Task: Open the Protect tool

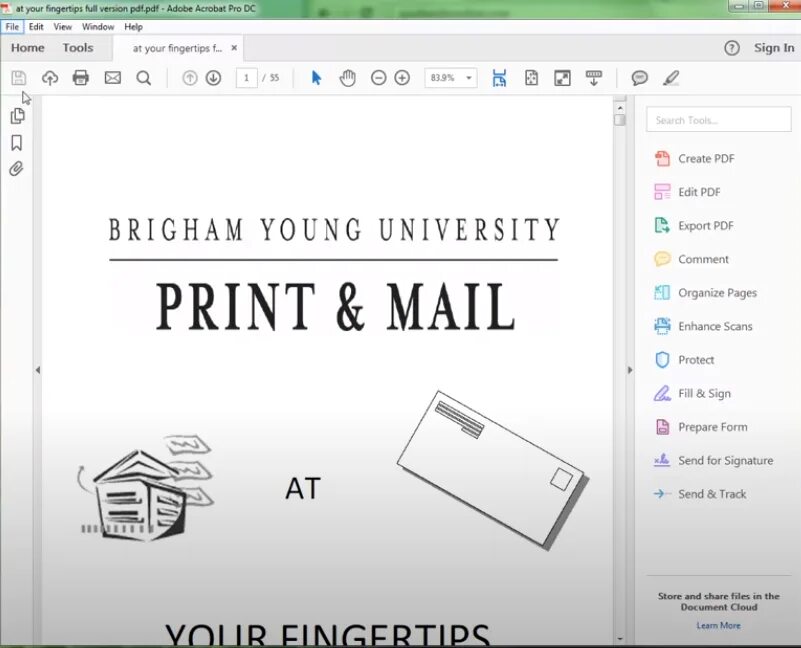Action: [x=684, y=360]
